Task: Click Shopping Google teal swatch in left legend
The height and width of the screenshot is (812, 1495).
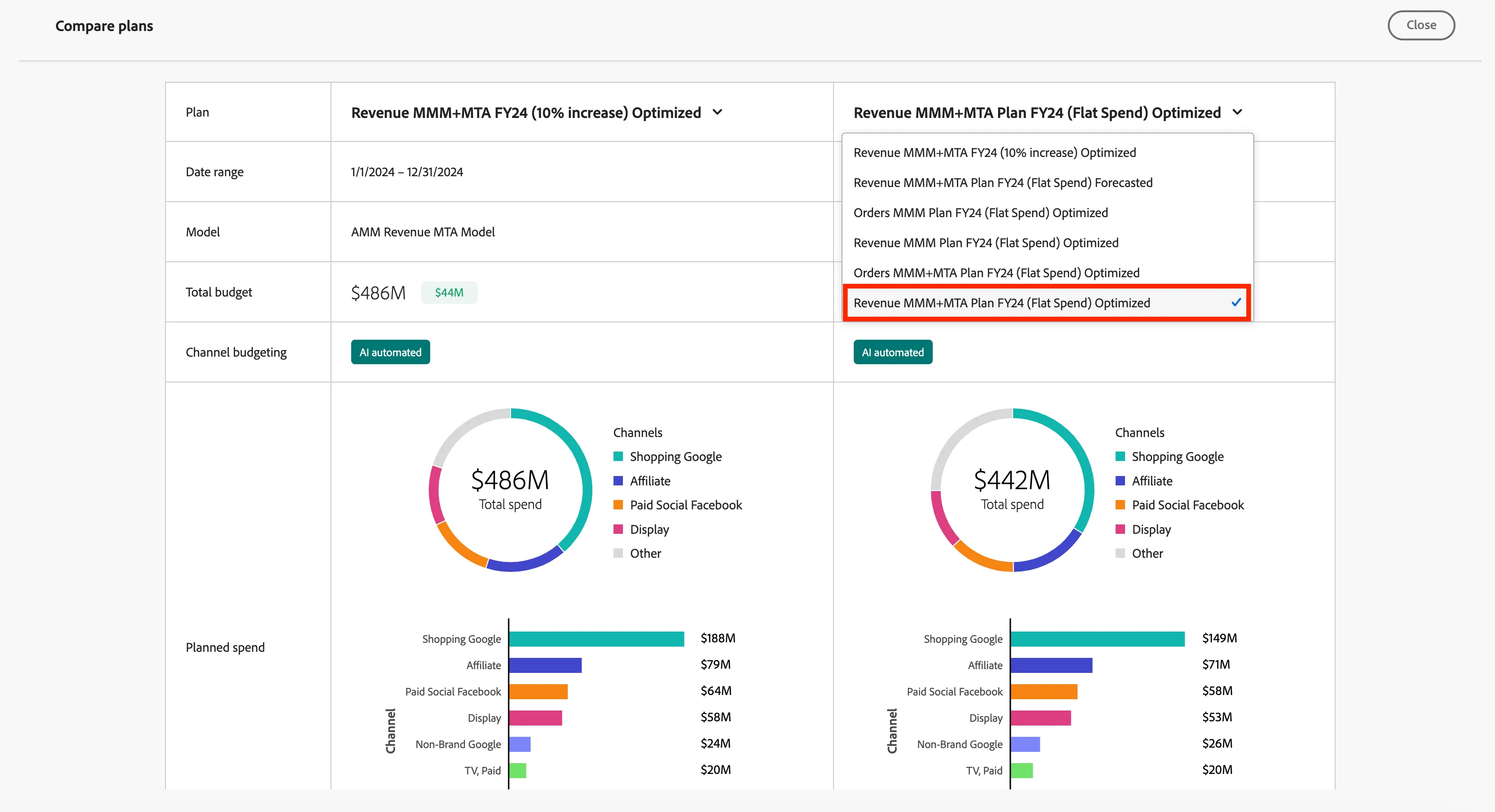Action: tap(618, 456)
